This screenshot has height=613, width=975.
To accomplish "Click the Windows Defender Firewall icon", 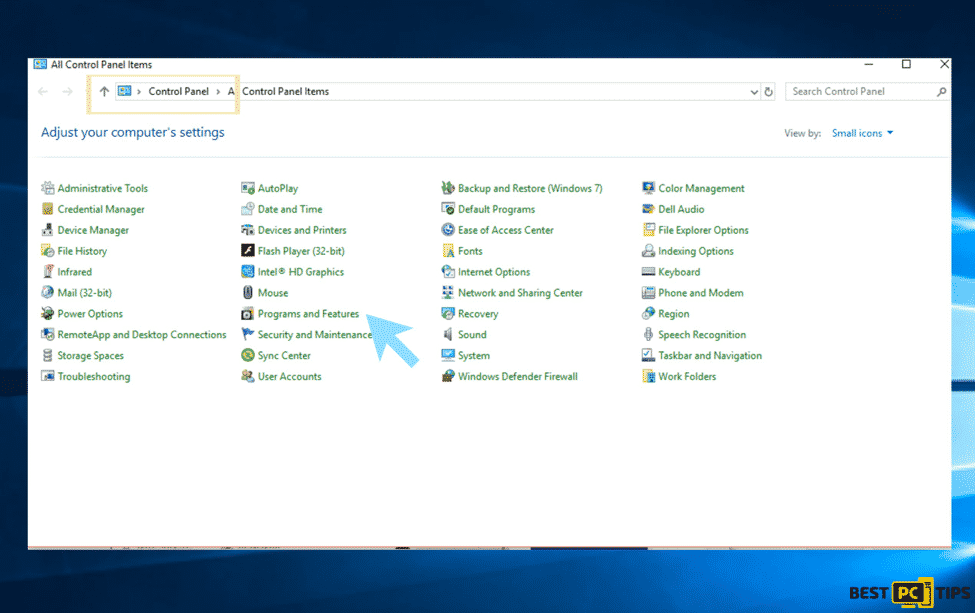I will pyautogui.click(x=448, y=376).
